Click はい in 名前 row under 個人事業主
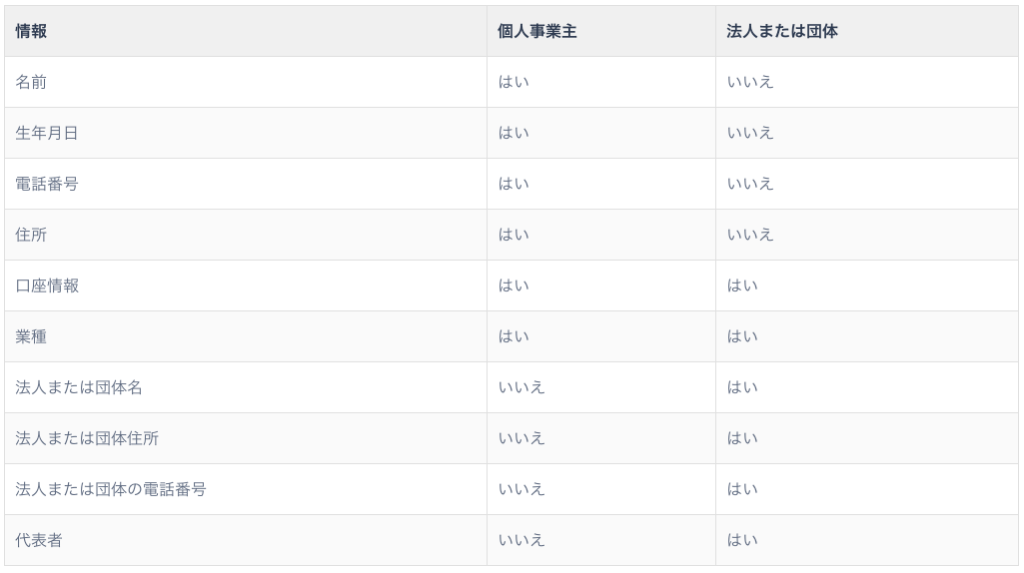 tap(513, 82)
